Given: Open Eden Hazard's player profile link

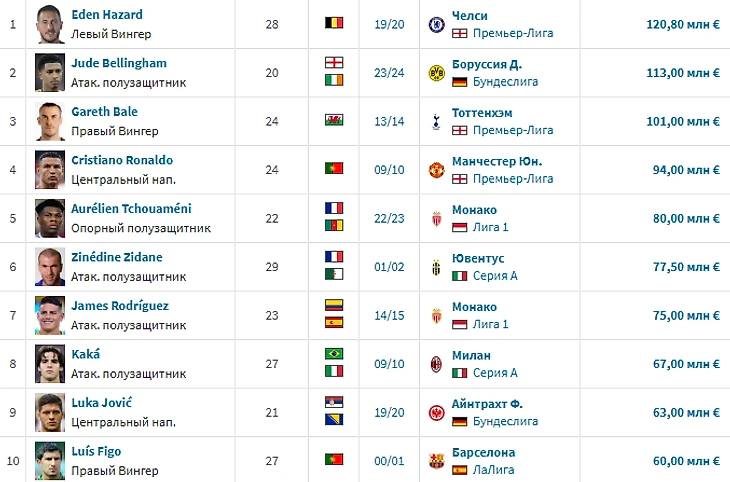Looking at the screenshot, I should (107, 14).
